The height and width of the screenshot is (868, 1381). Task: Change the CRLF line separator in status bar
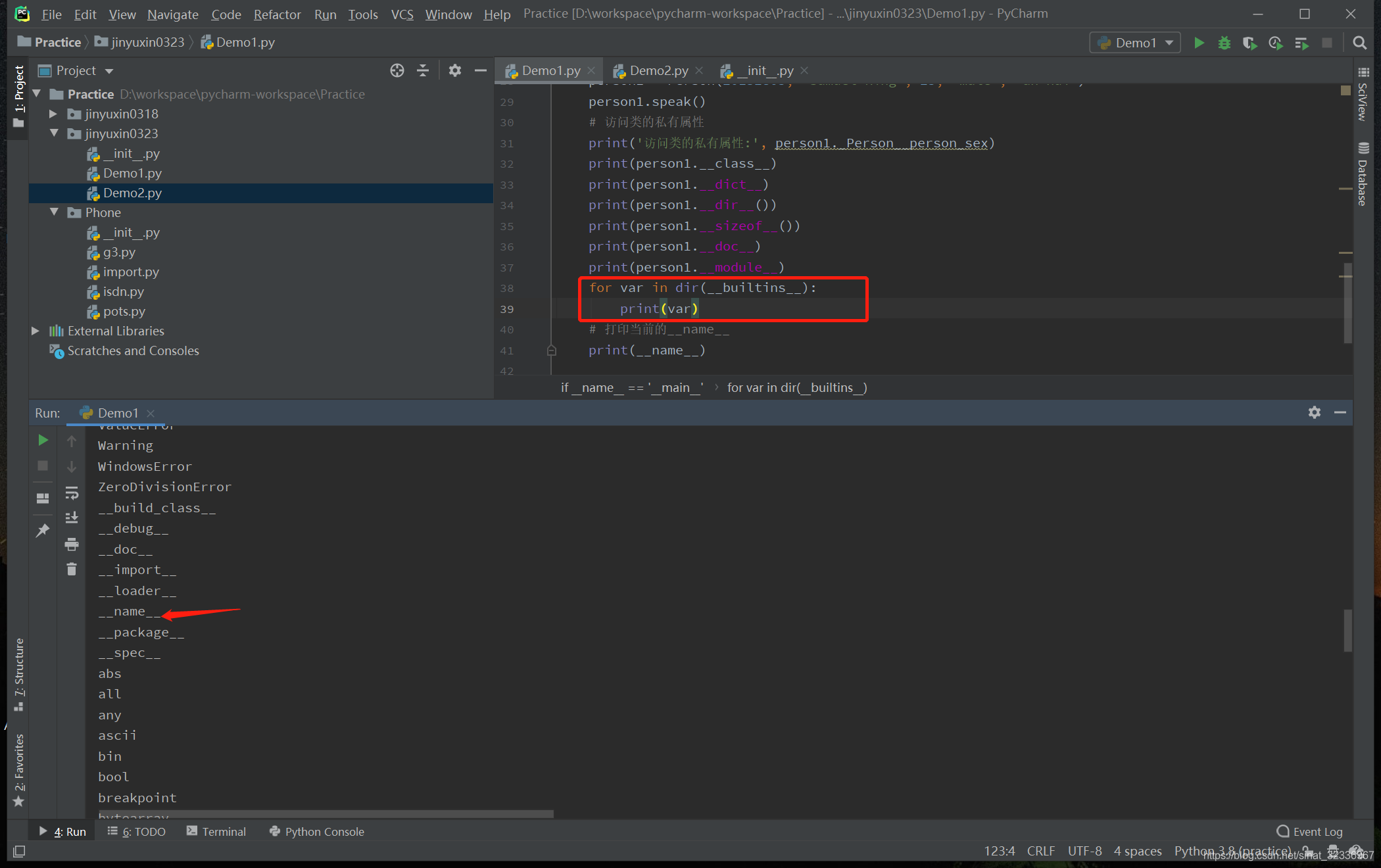click(1041, 850)
